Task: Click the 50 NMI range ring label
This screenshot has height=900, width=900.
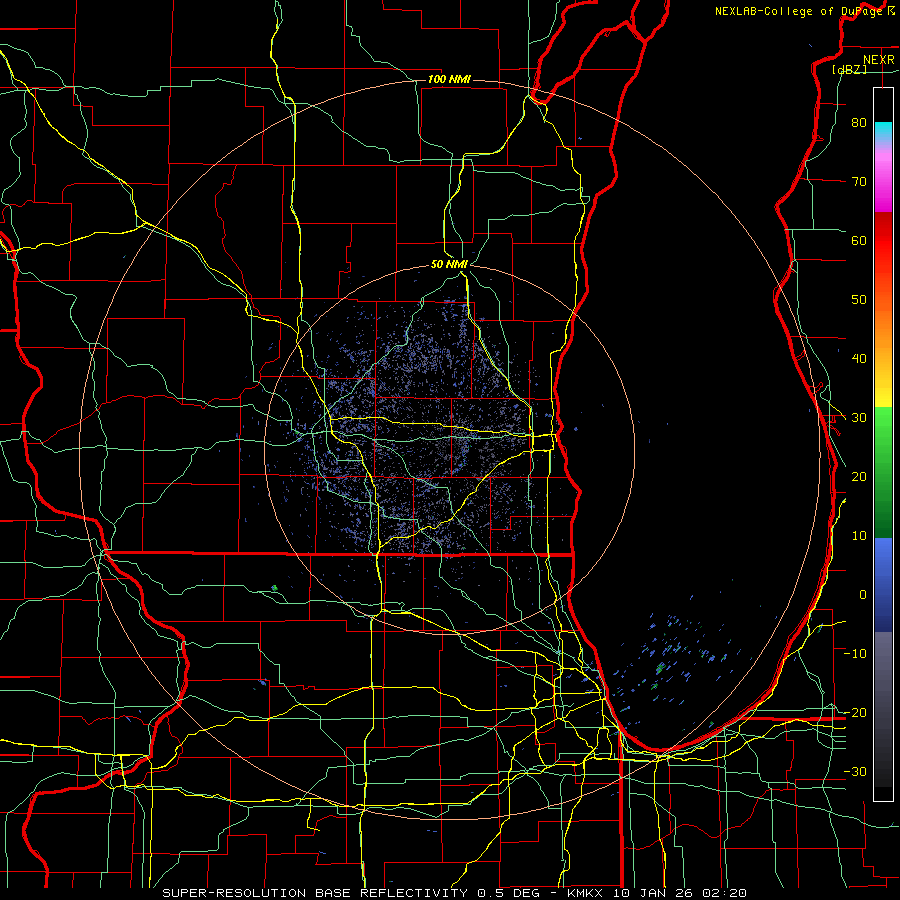Action: [x=449, y=264]
